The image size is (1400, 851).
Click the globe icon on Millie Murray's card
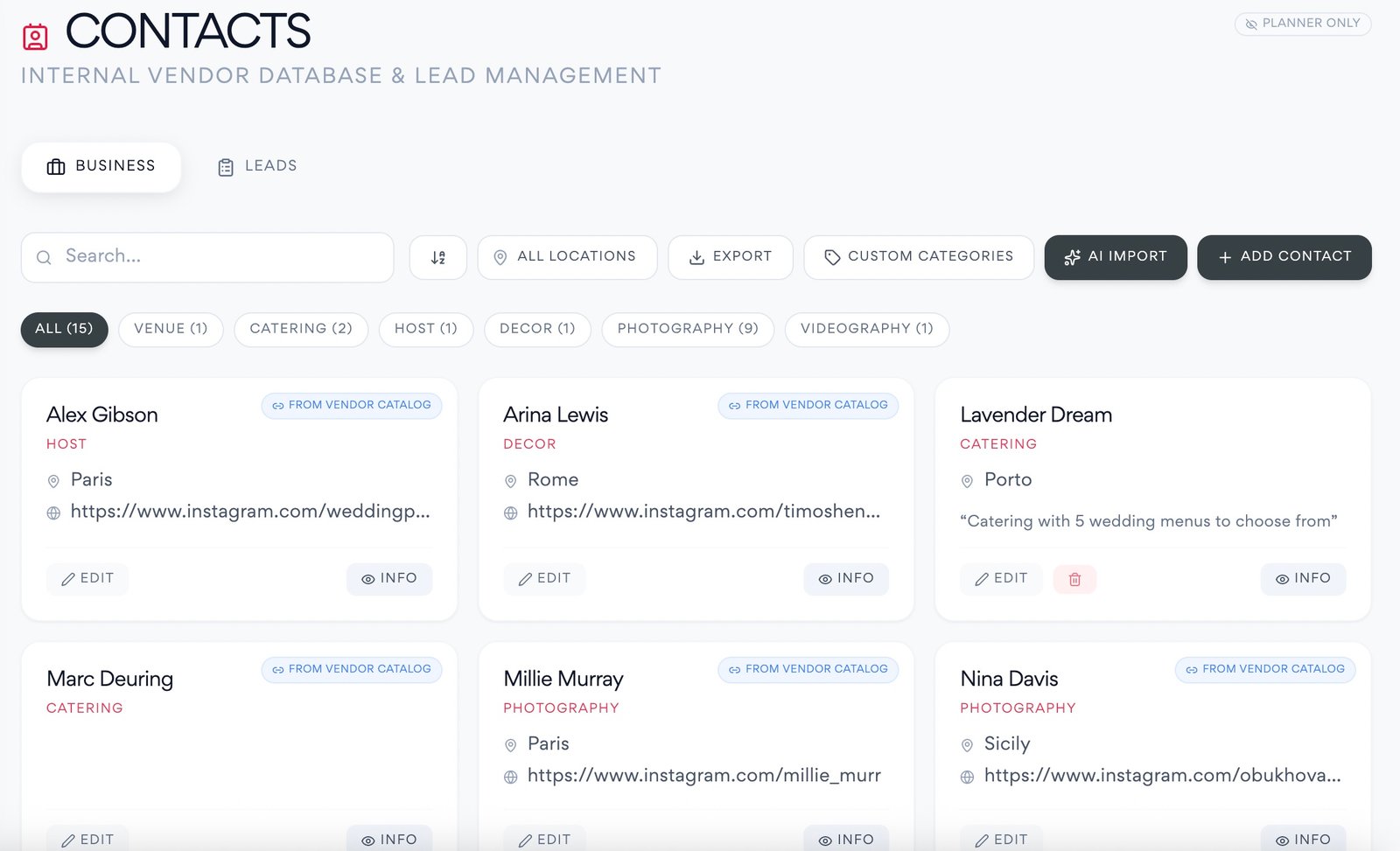(511, 777)
